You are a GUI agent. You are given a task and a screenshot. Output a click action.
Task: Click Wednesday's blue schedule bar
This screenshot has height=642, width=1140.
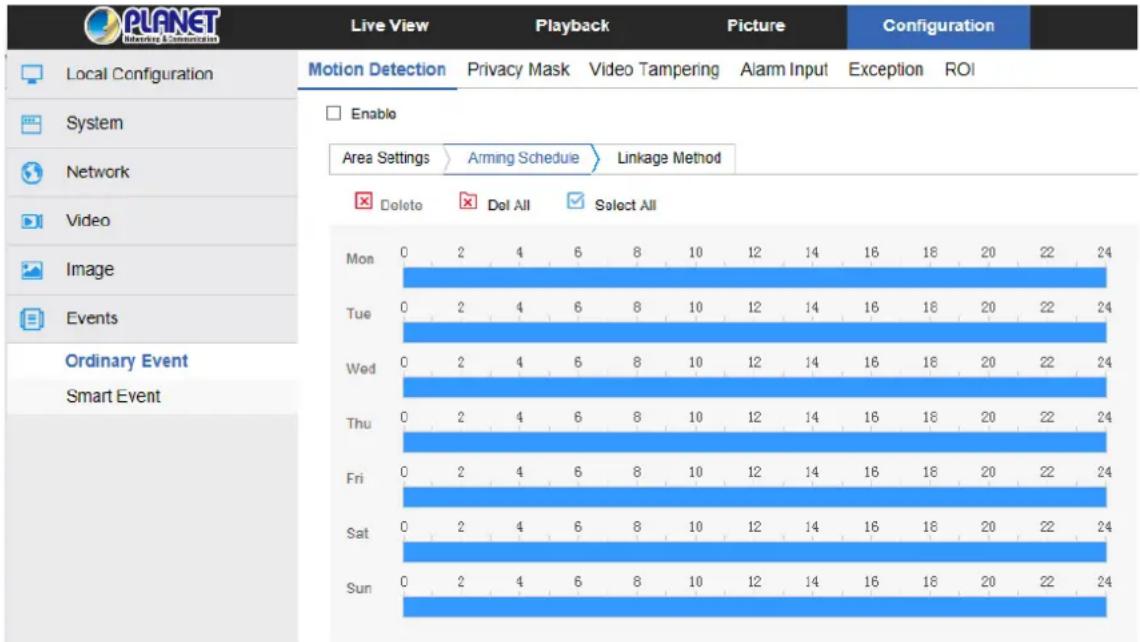(755, 388)
